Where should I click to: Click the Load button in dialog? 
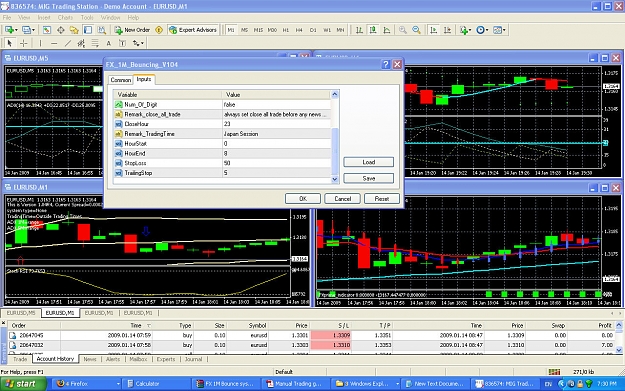(369, 162)
